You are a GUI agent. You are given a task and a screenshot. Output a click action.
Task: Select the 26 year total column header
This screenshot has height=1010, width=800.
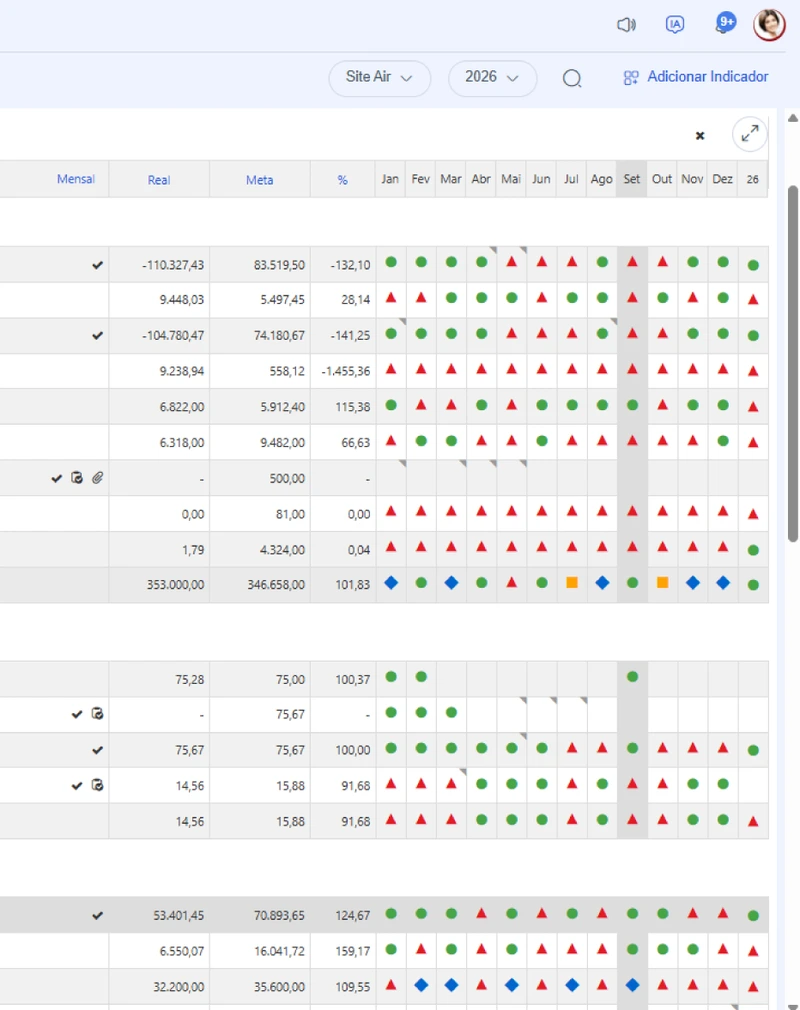[753, 179]
